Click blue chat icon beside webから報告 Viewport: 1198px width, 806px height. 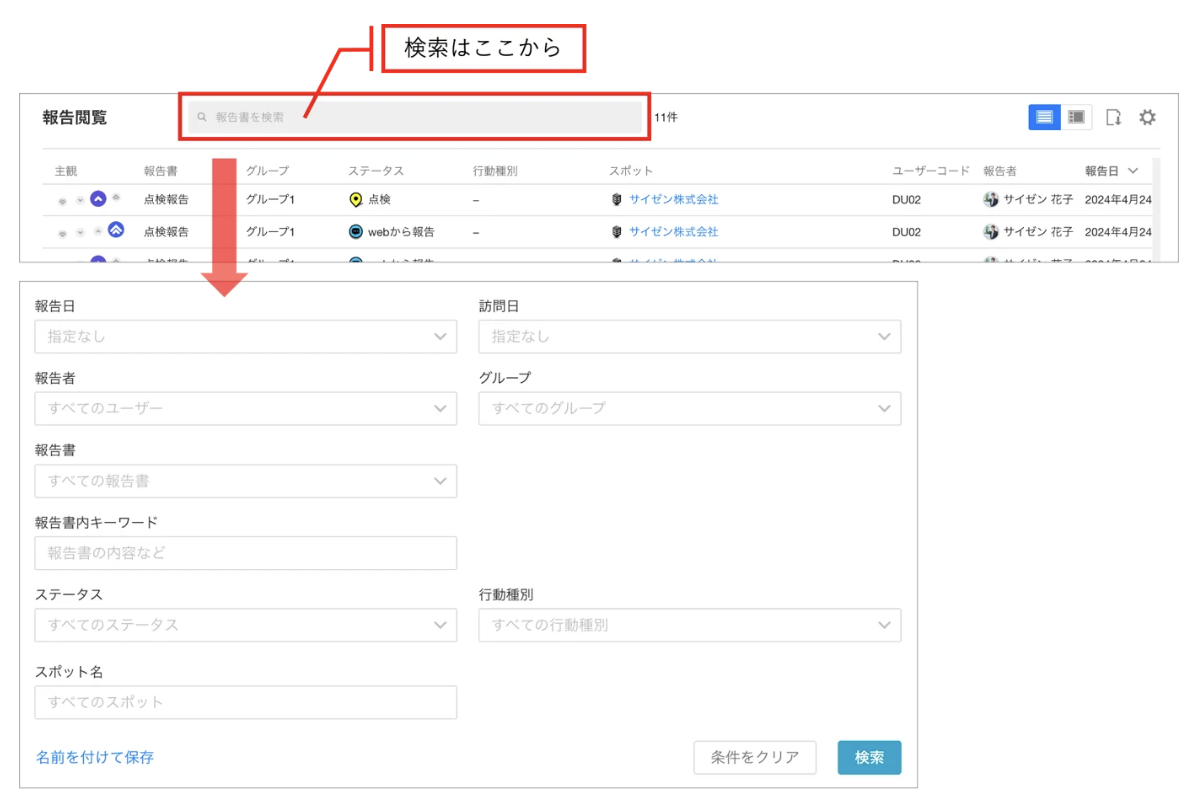coord(355,231)
